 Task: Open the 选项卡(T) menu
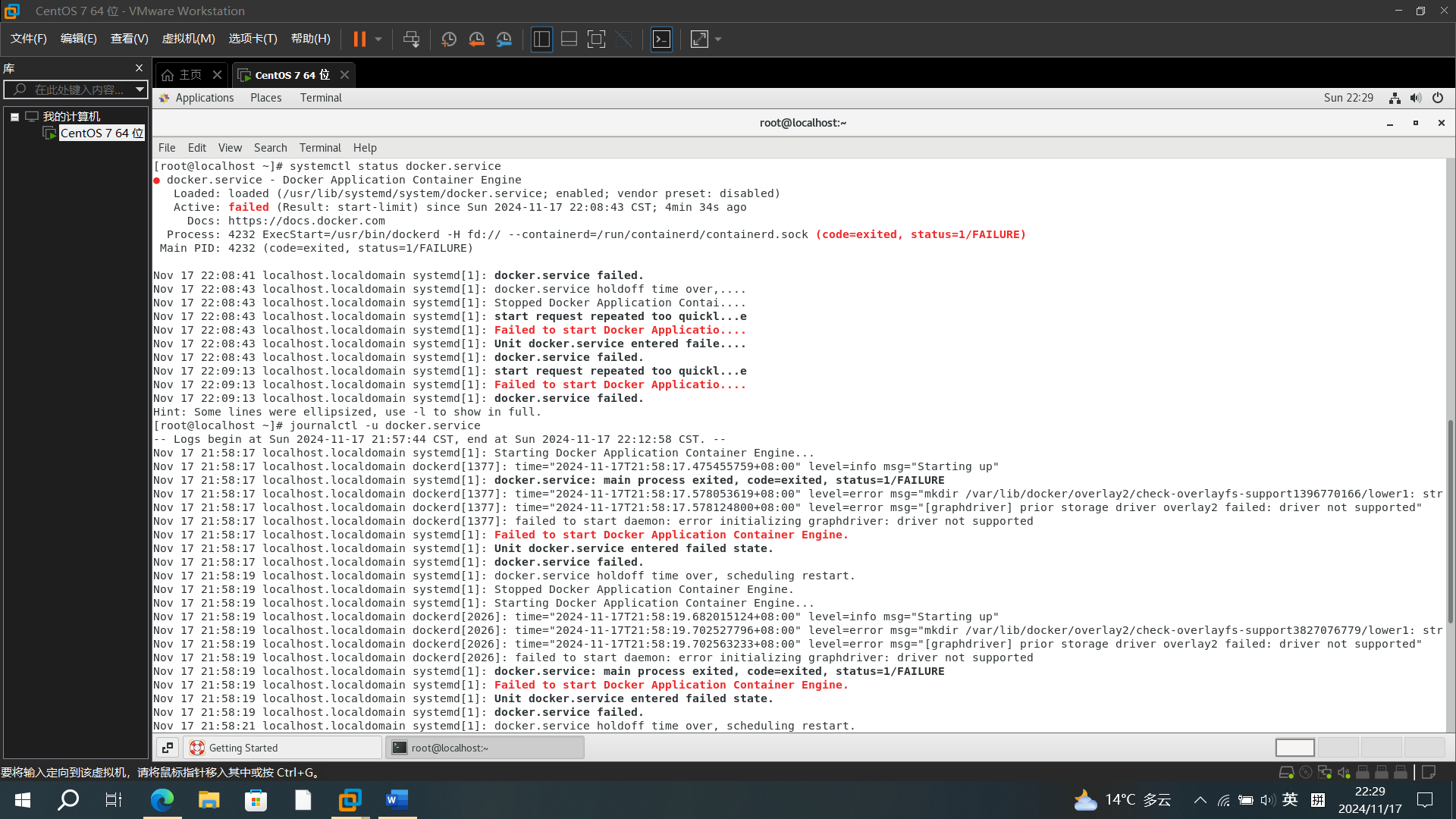click(x=253, y=39)
